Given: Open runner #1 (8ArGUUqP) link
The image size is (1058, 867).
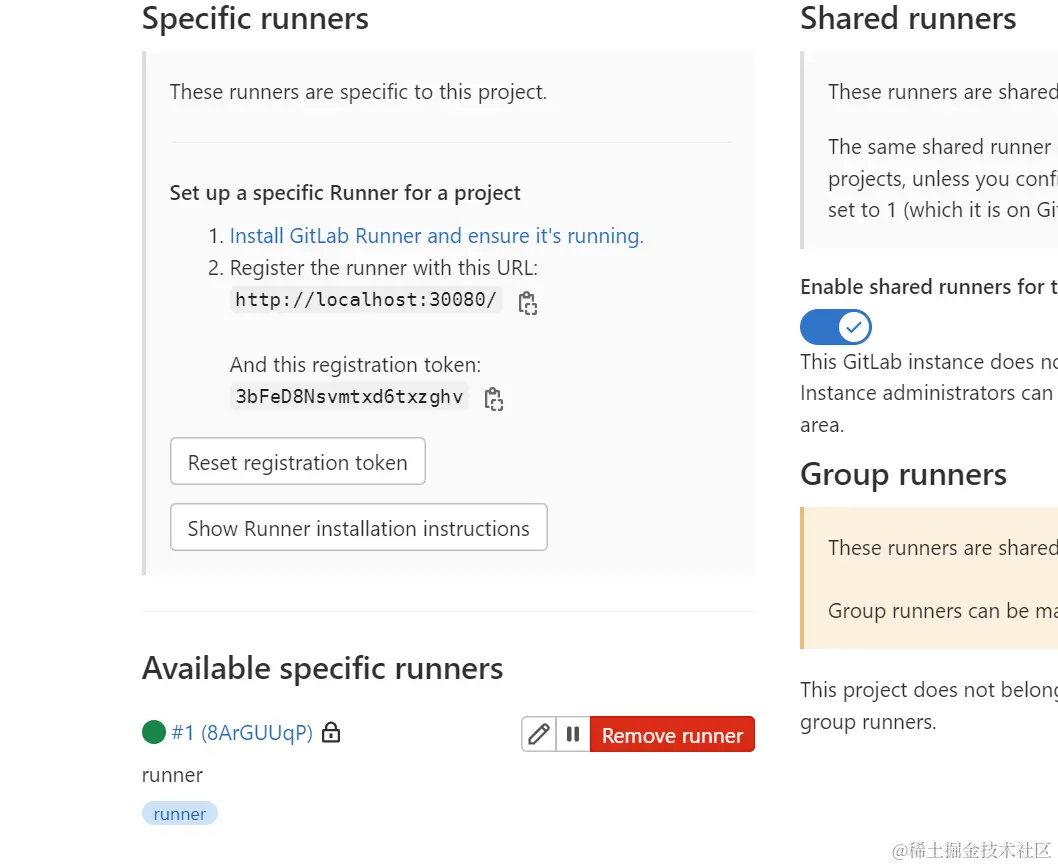Looking at the screenshot, I should click(242, 733).
